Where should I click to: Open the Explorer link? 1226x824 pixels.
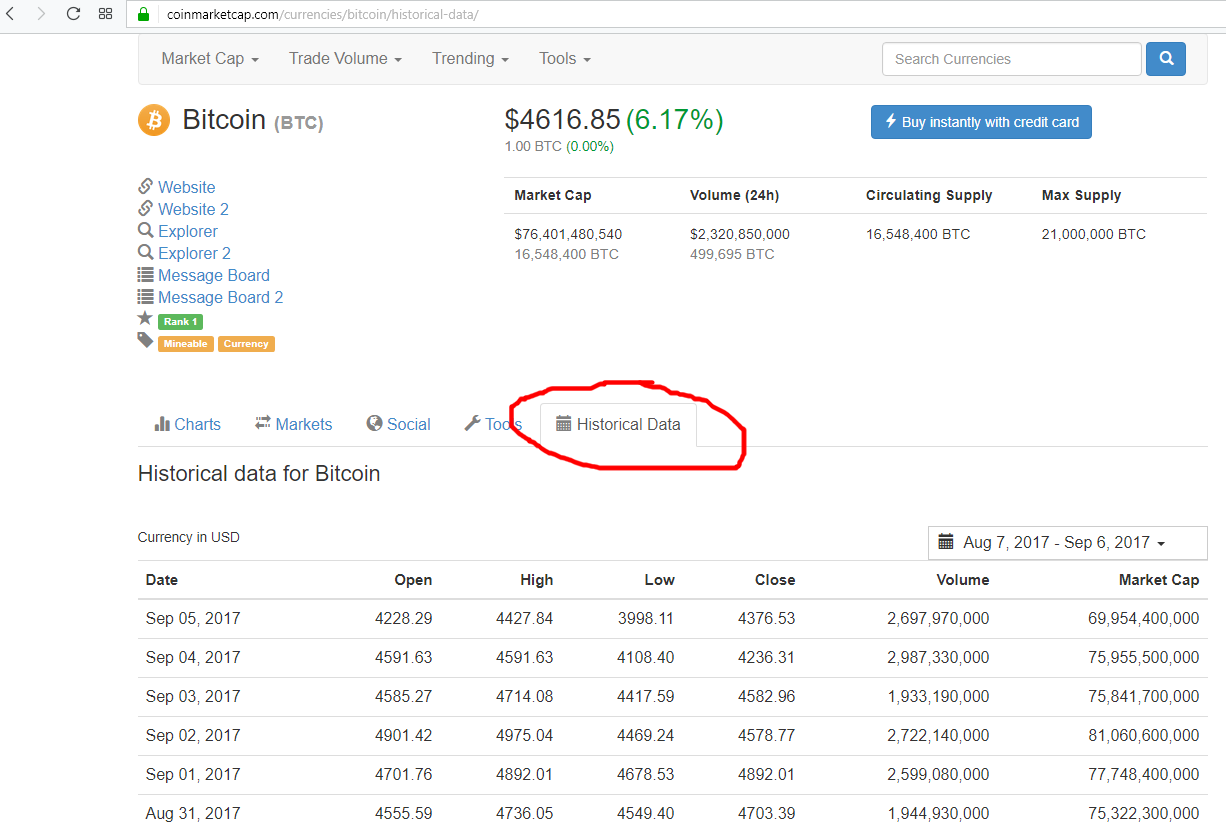187,231
